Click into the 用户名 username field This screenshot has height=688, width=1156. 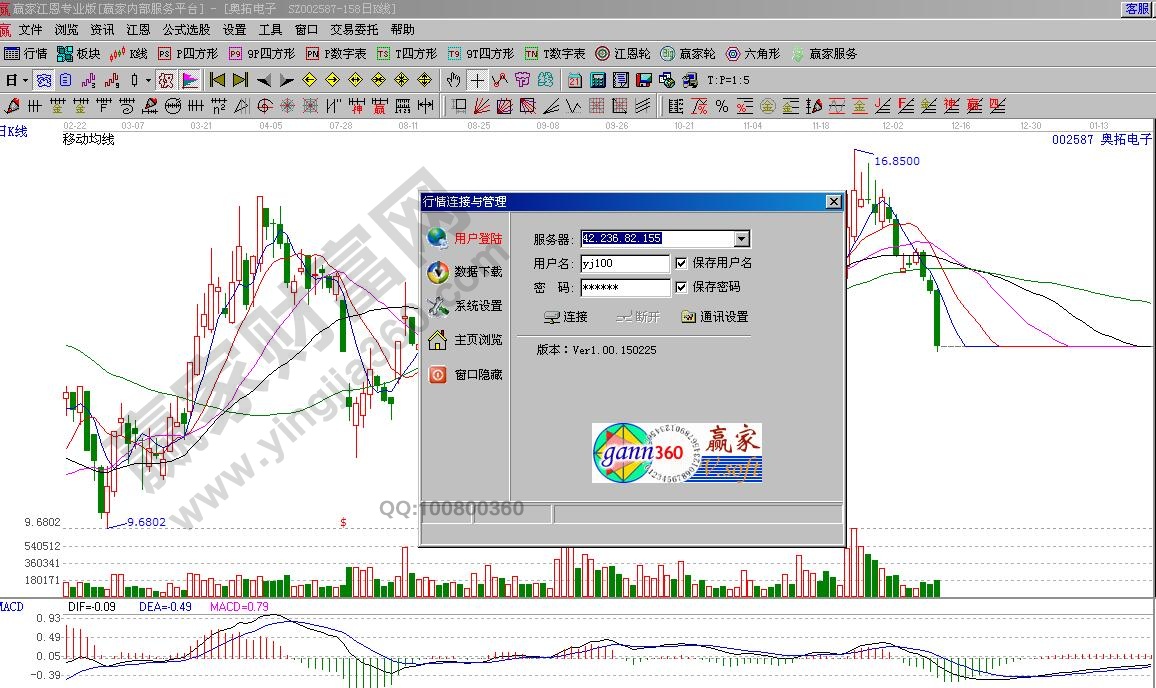coord(624,264)
